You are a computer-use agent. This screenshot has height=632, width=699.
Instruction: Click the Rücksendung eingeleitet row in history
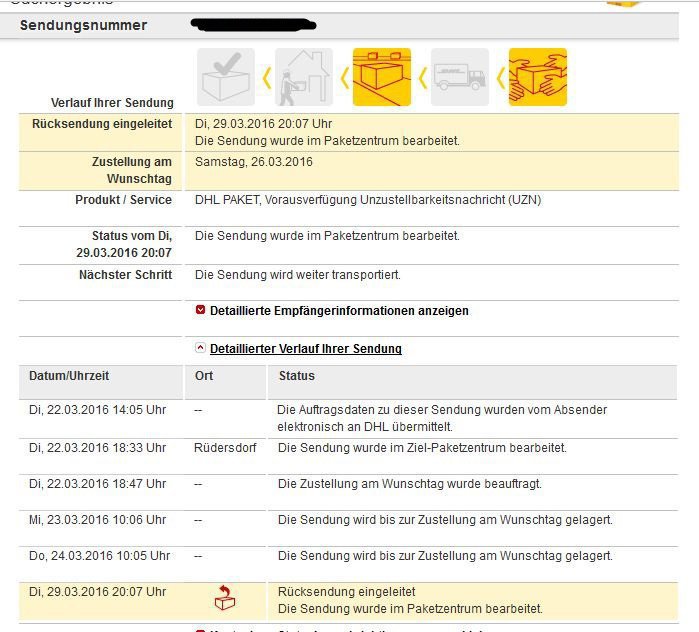[x=346, y=592]
